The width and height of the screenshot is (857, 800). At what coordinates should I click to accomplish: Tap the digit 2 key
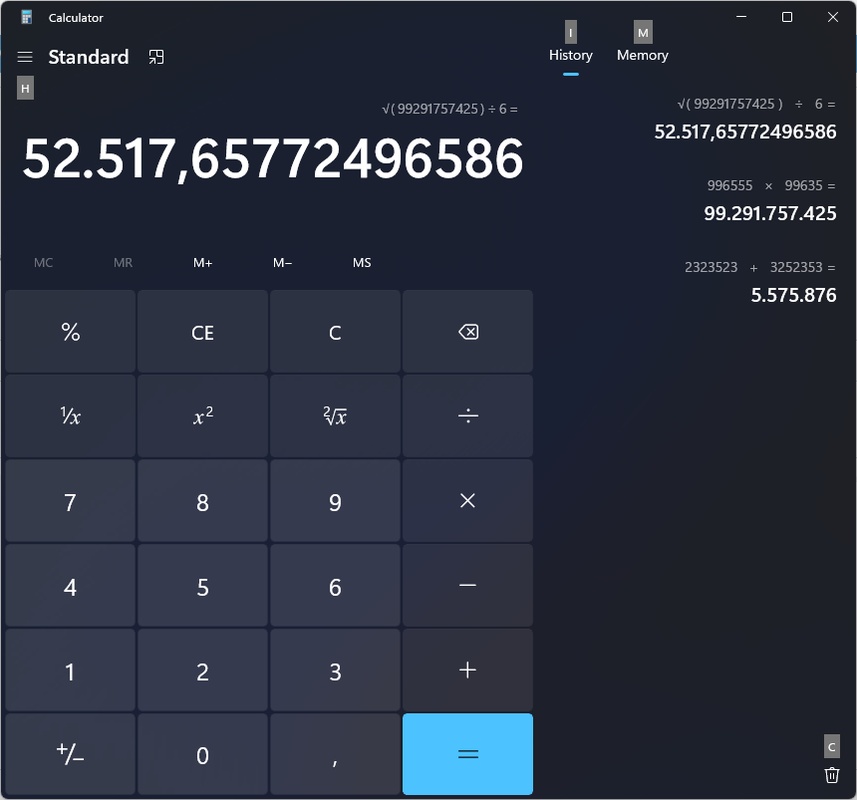[x=203, y=670]
